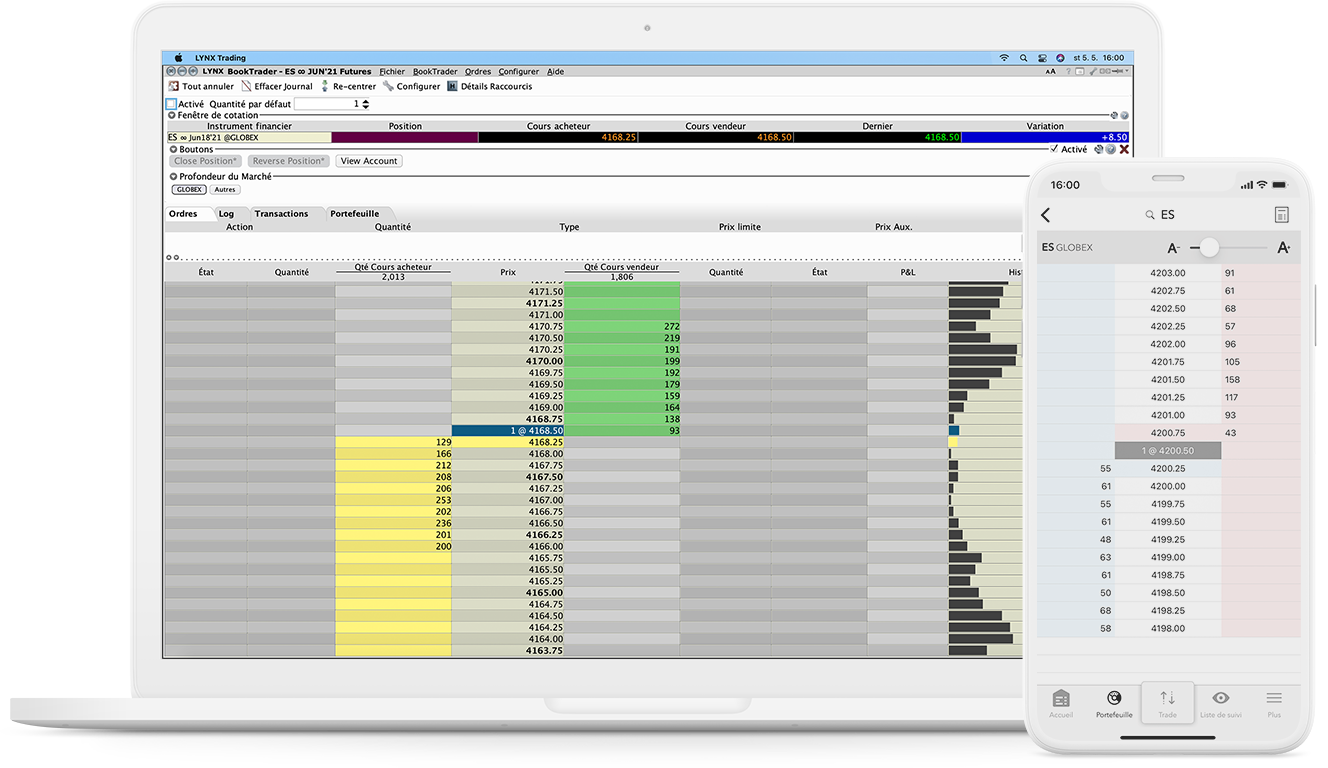The image size is (1328, 768).
Task: Open Détails Raccourcis icon in toolbar
Action: point(452,86)
